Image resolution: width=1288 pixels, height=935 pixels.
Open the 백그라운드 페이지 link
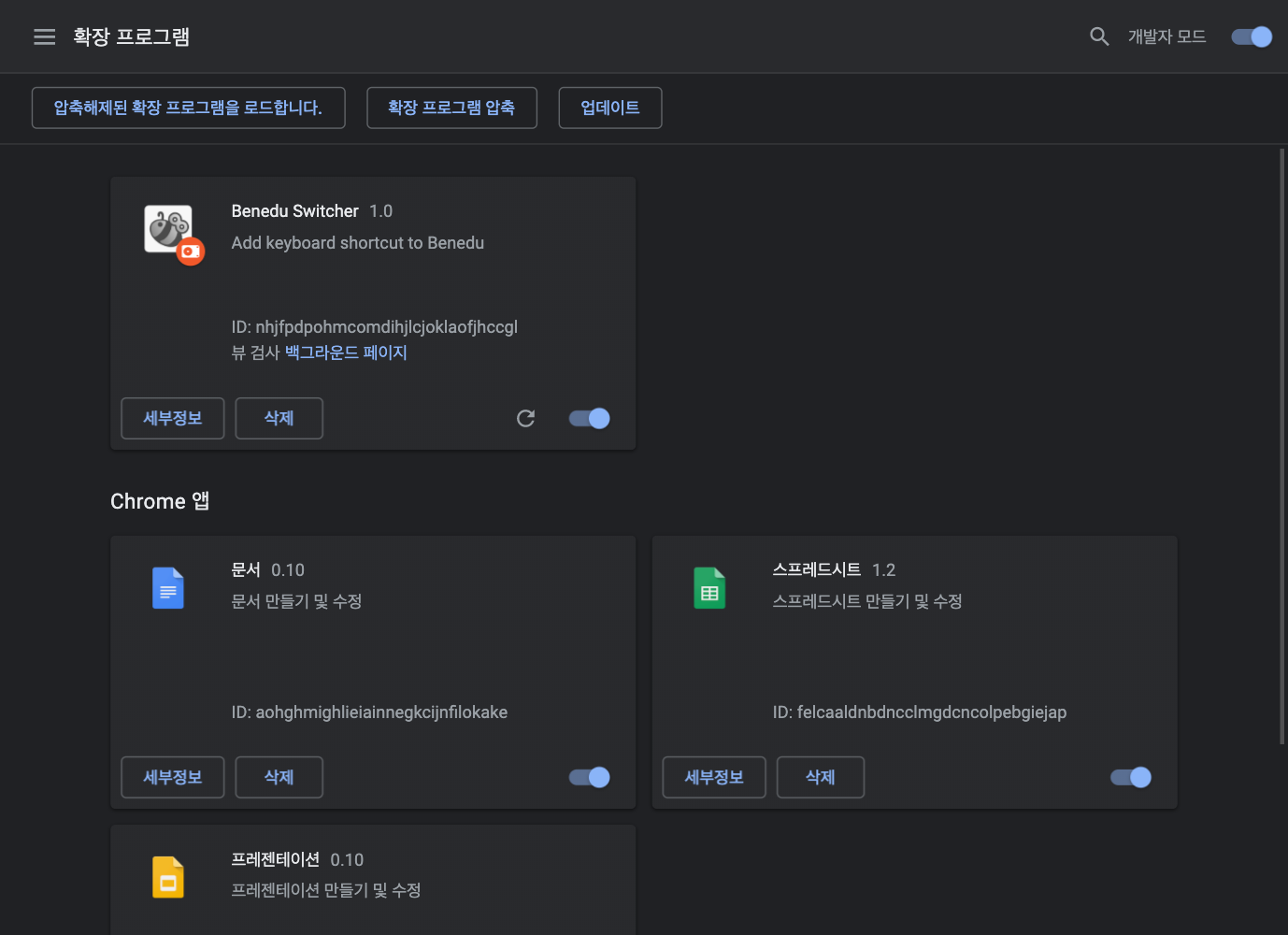pyautogui.click(x=346, y=352)
